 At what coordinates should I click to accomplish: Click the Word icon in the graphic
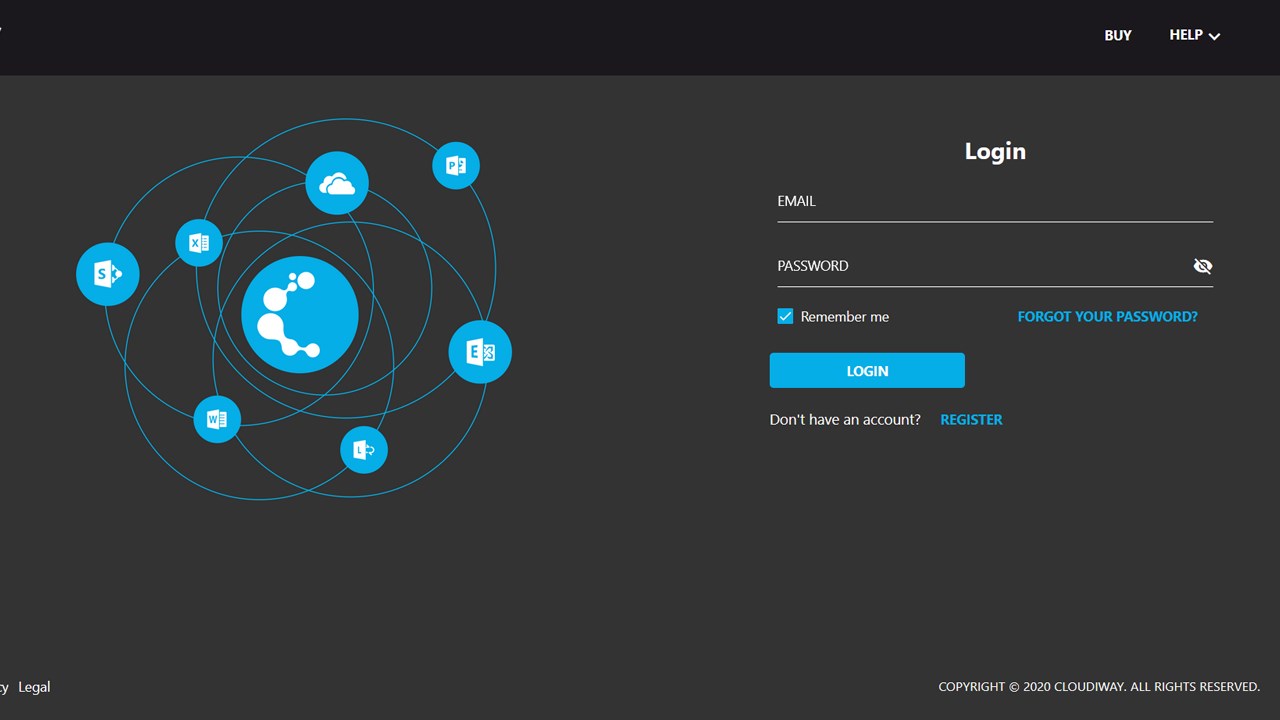coord(217,419)
